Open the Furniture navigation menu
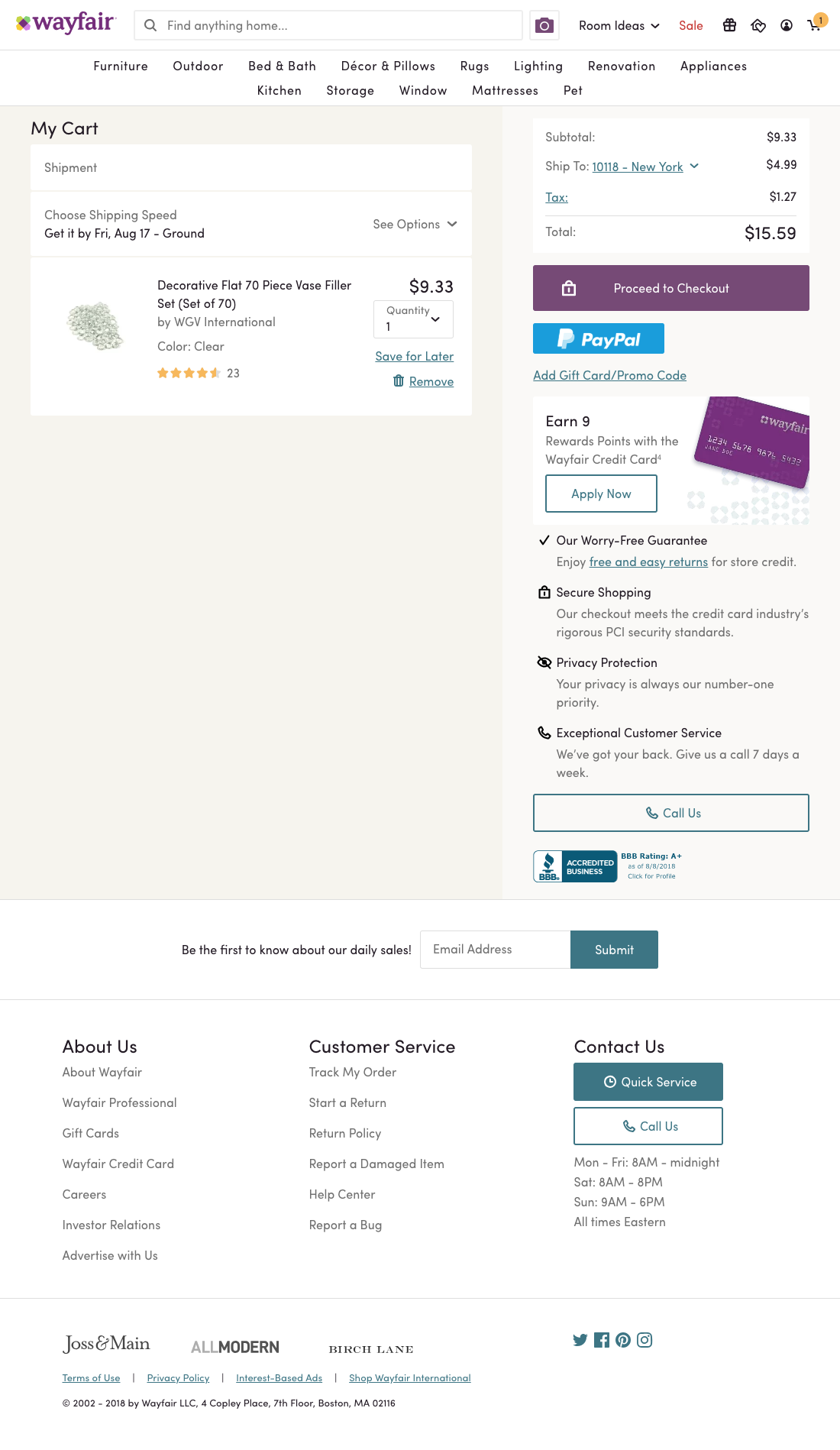The height and width of the screenshot is (1450, 840). (120, 66)
